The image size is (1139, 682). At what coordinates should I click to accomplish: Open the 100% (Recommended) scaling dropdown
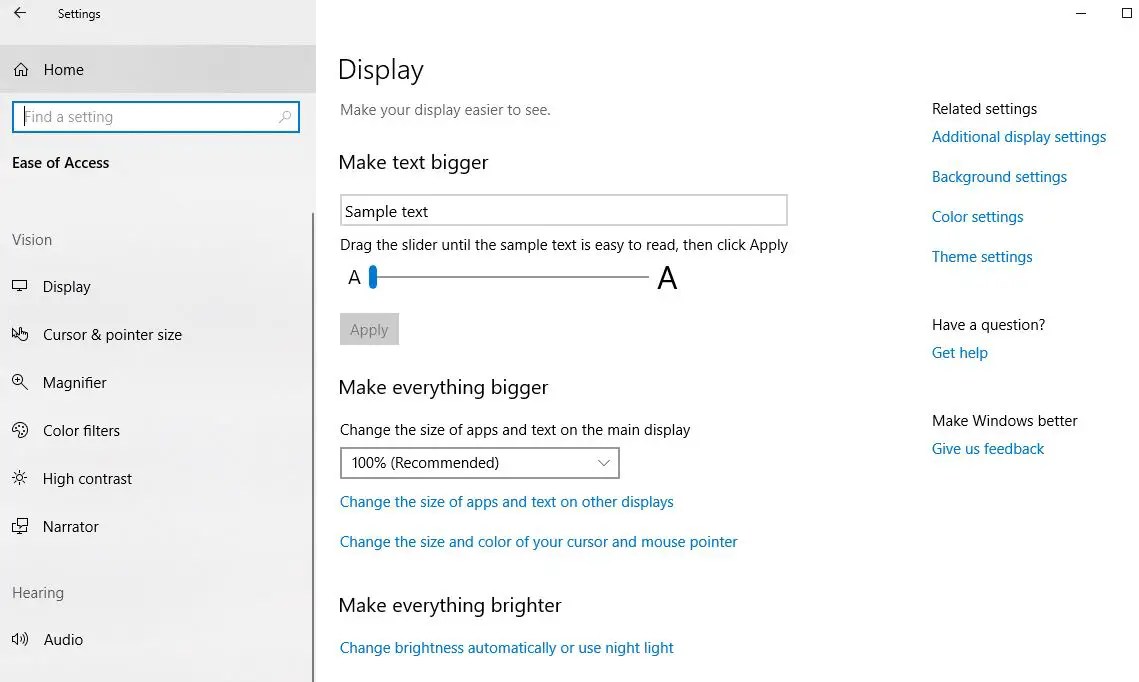coord(479,463)
